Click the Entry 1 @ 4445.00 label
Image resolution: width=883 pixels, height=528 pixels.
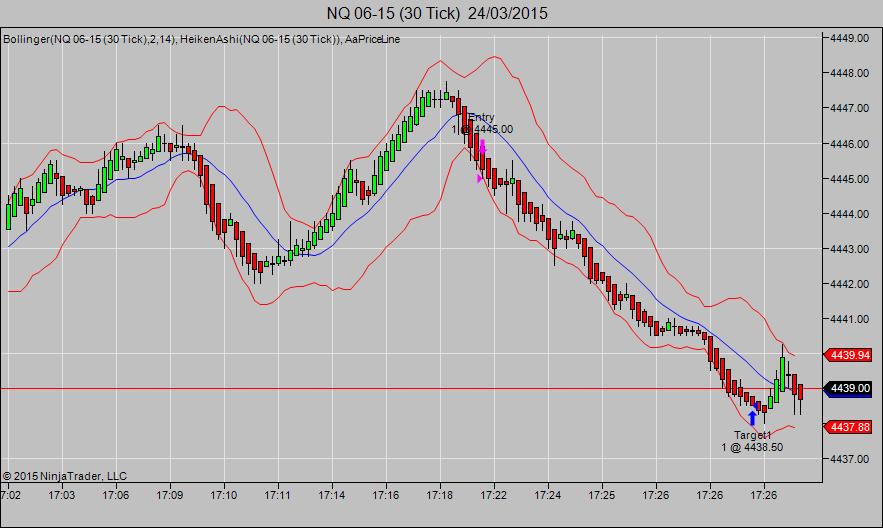pyautogui.click(x=482, y=123)
